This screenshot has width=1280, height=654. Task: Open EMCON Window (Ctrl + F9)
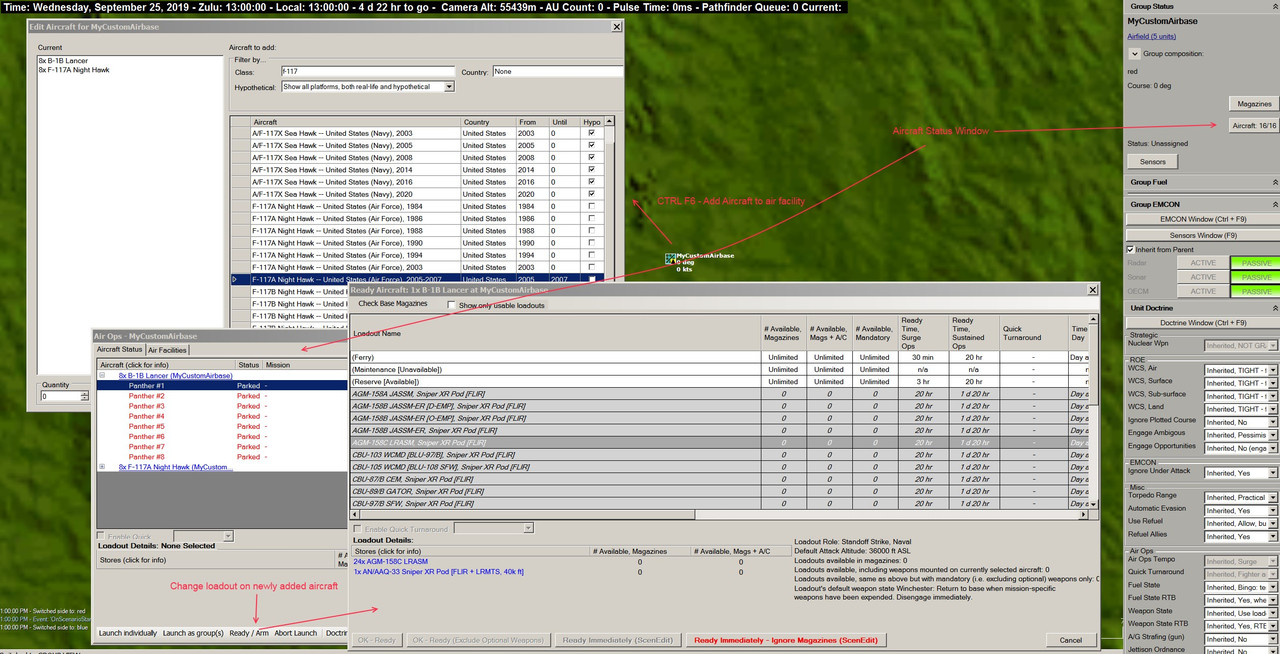coord(1203,219)
